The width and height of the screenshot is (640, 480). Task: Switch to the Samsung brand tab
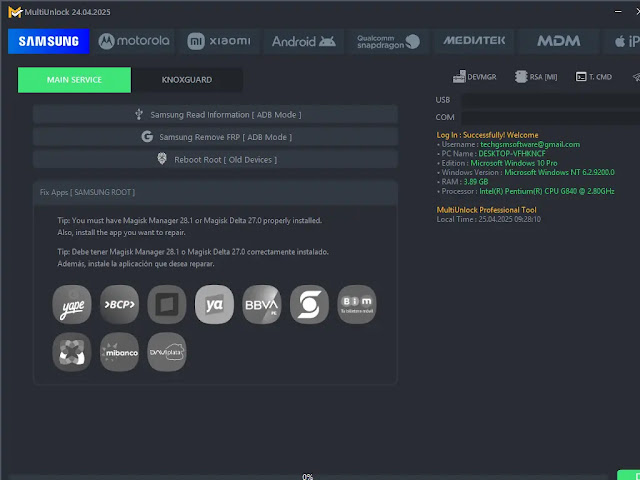pyautogui.click(x=49, y=41)
